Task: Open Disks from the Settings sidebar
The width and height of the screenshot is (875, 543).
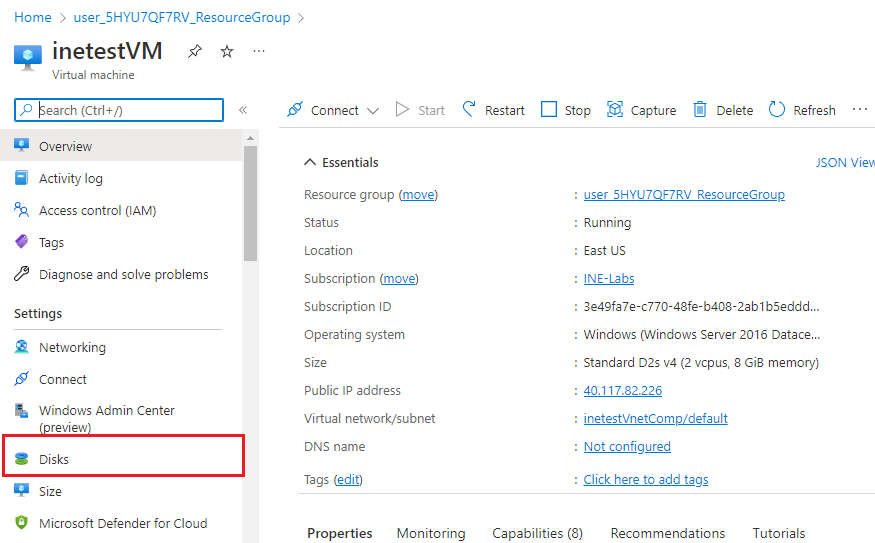Action: click(x=54, y=460)
